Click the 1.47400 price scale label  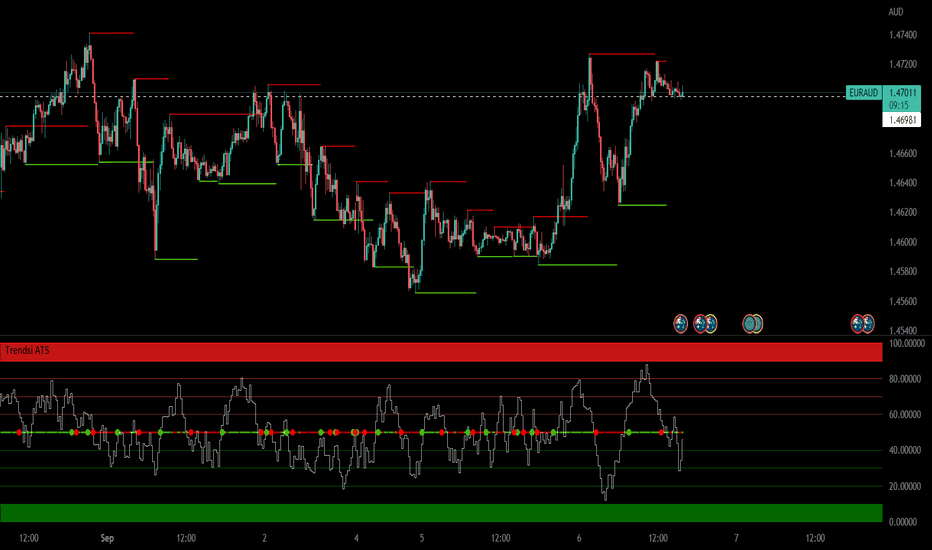903,35
